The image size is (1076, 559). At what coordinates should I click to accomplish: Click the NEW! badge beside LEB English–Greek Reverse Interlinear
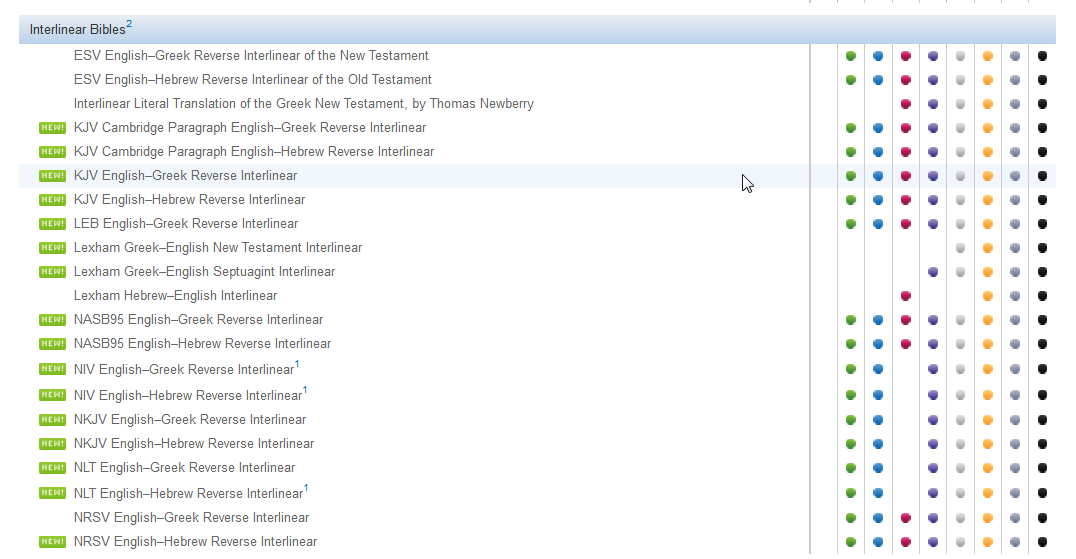point(52,224)
